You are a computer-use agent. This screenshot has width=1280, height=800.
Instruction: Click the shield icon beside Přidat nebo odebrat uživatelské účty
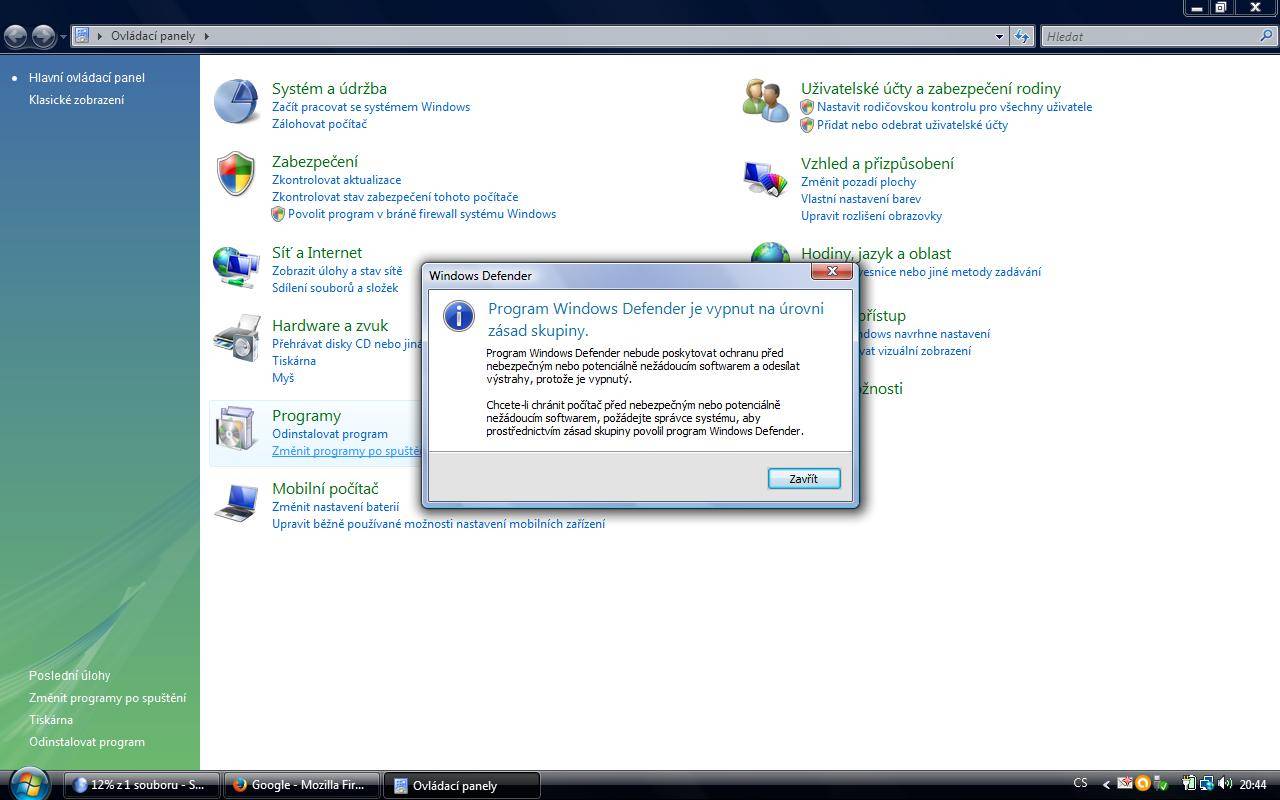click(807, 125)
